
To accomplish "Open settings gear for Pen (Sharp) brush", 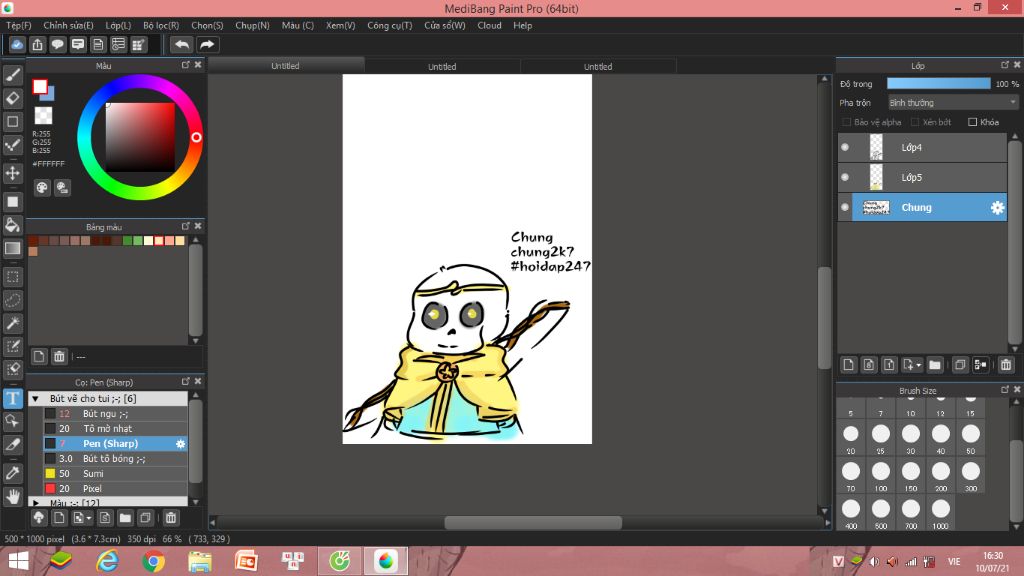I will (x=180, y=443).
